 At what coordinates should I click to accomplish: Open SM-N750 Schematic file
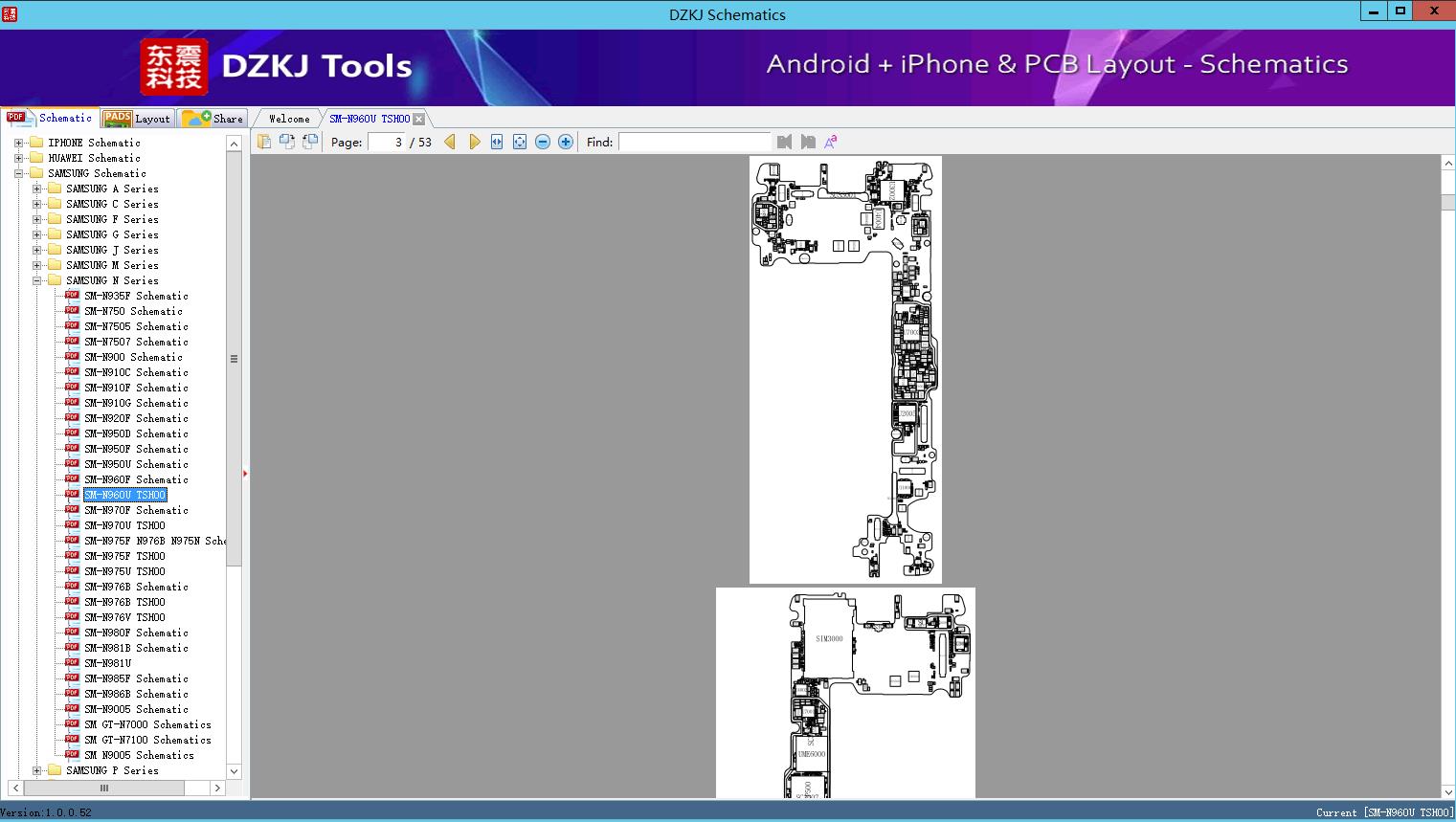(x=133, y=311)
